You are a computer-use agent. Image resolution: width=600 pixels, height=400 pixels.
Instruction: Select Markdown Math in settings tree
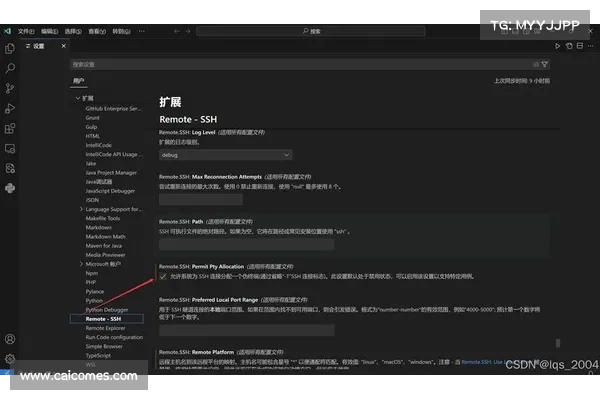pyautogui.click(x=105, y=237)
